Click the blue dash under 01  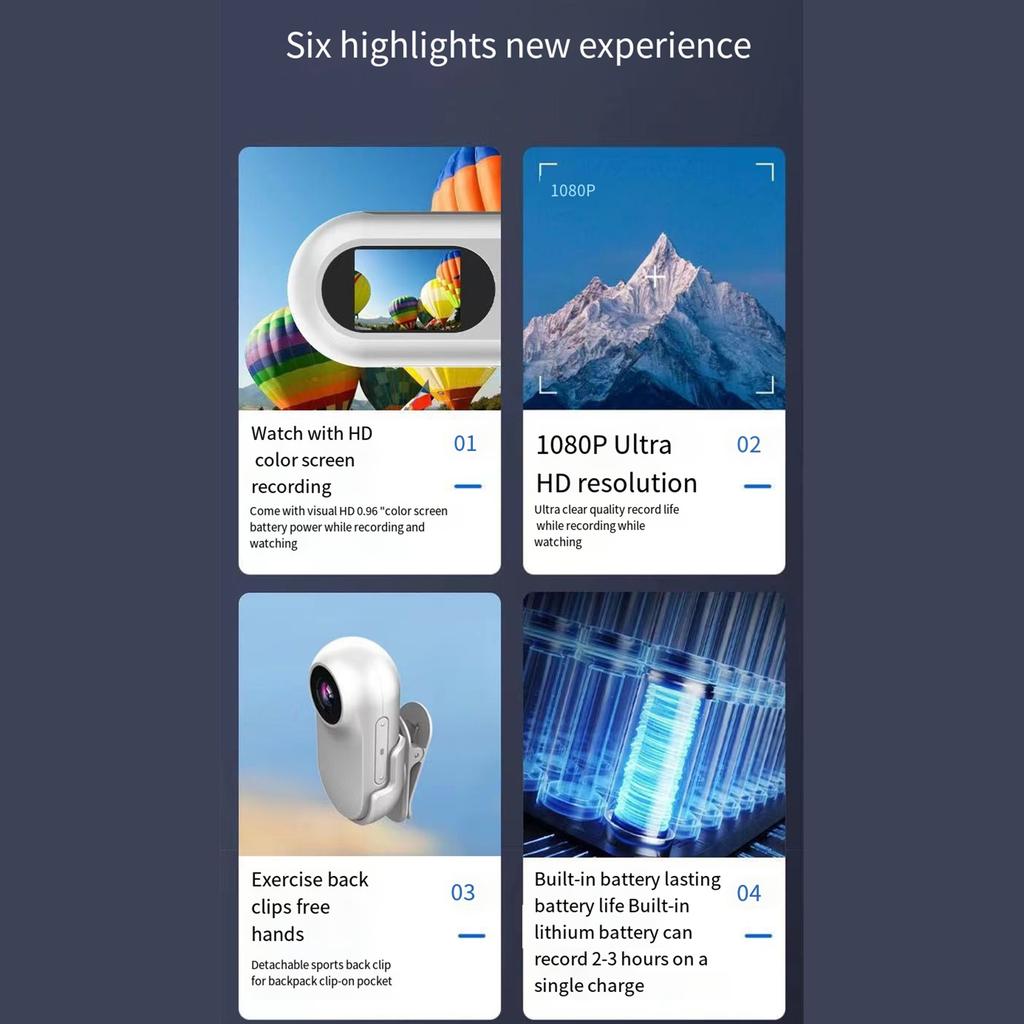(x=468, y=486)
